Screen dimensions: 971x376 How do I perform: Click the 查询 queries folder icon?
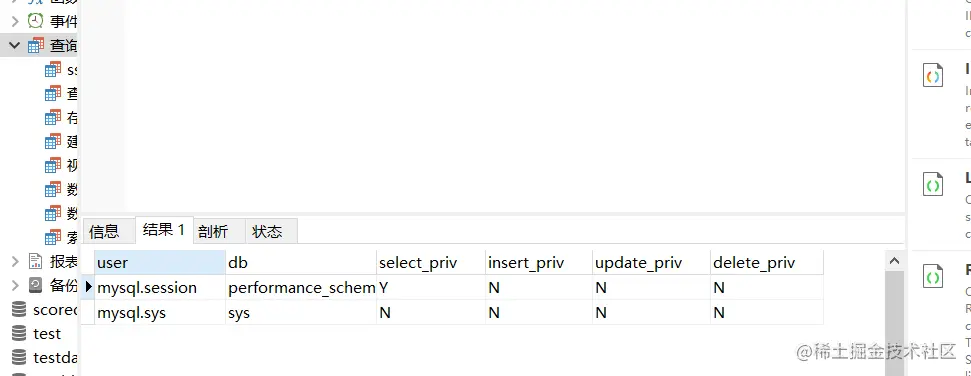36,45
